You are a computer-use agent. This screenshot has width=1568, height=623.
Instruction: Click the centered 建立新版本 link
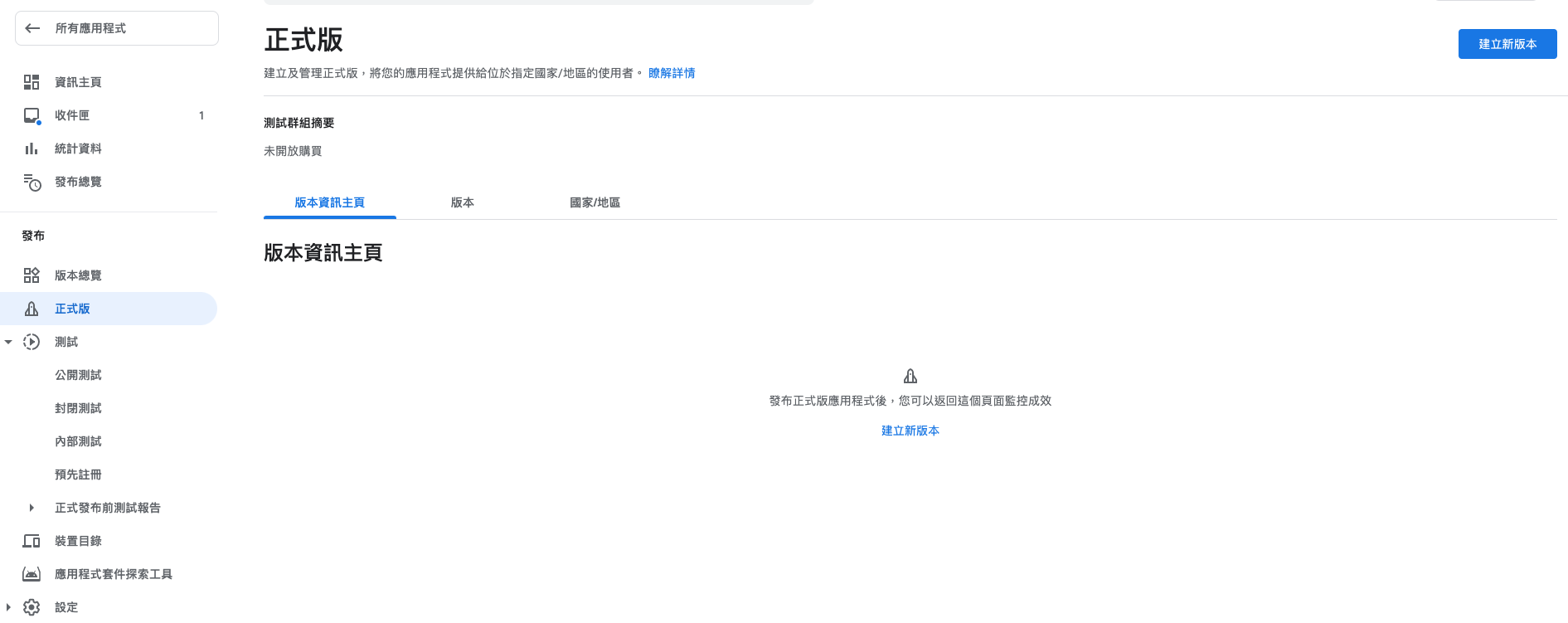[x=910, y=431]
